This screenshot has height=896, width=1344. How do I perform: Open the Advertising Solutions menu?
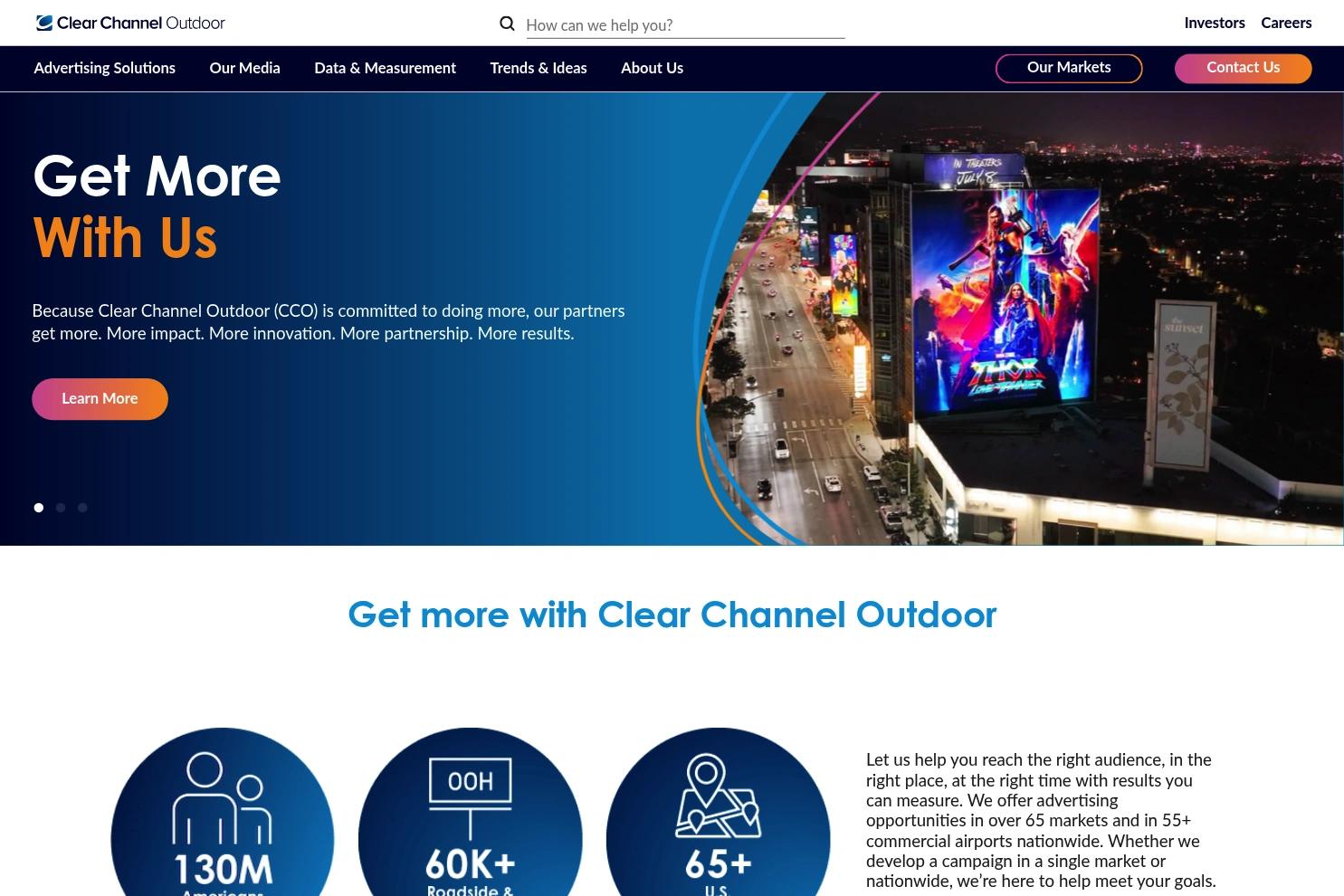(105, 69)
